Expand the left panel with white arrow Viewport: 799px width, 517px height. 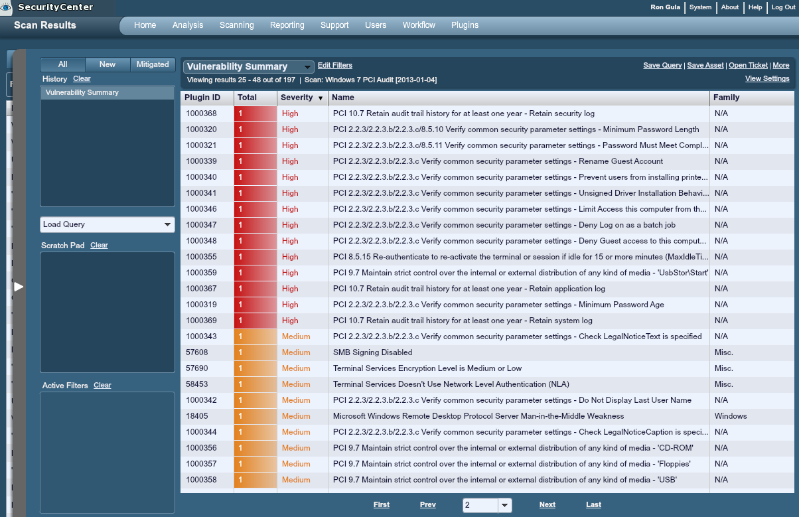(x=18, y=287)
